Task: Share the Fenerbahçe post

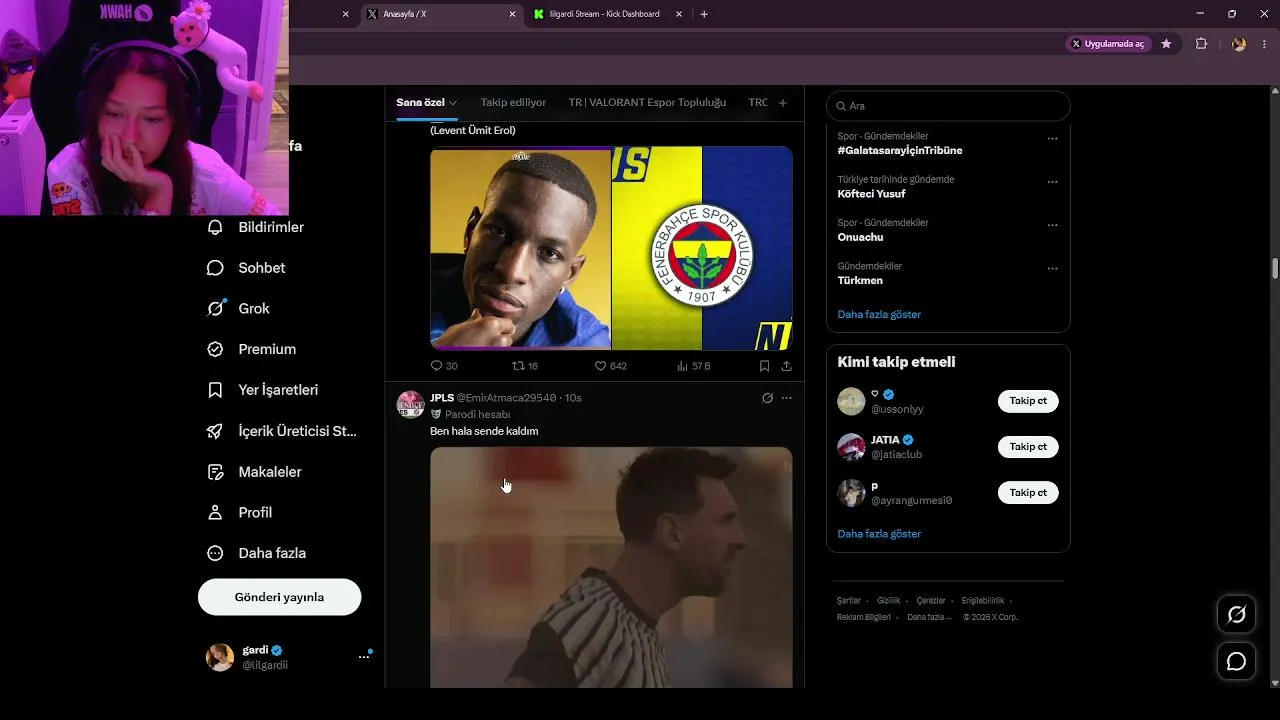Action: (786, 366)
